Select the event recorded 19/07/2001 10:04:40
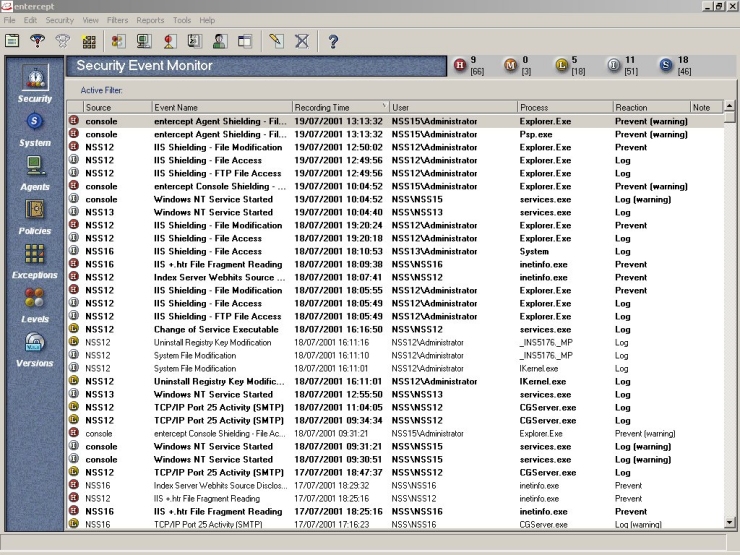 [x=395, y=212]
